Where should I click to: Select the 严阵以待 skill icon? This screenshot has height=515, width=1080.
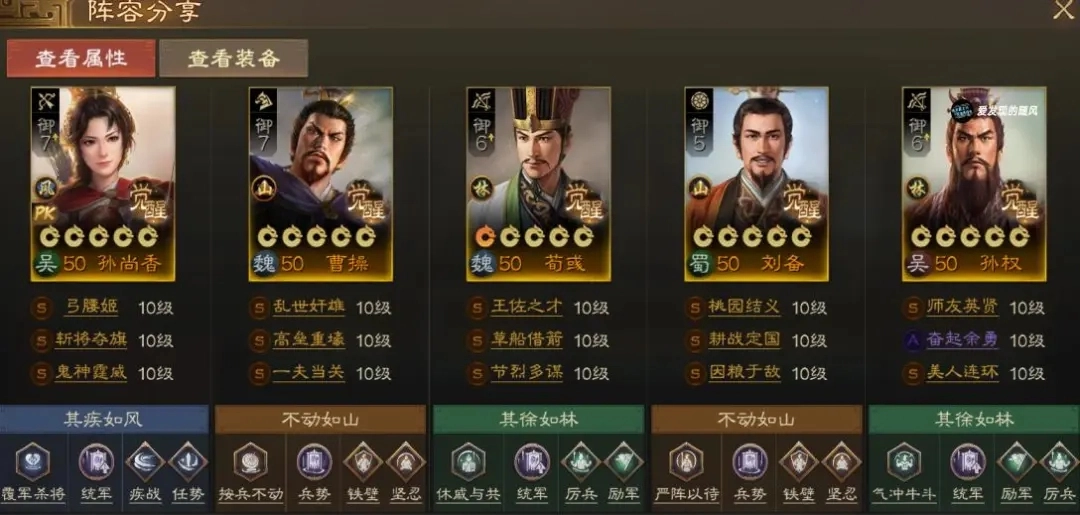pyautogui.click(x=687, y=461)
